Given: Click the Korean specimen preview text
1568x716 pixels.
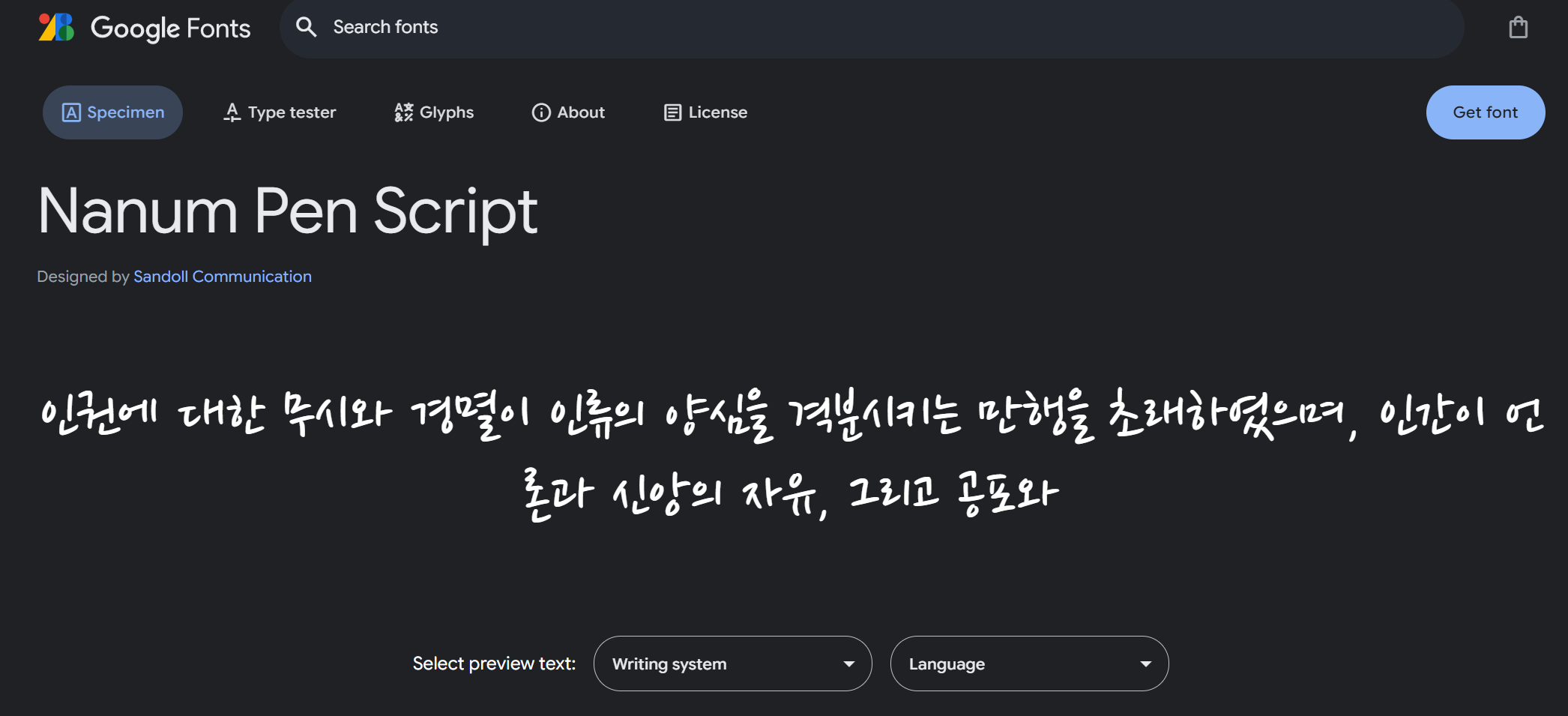Looking at the screenshot, I should tap(791, 454).
